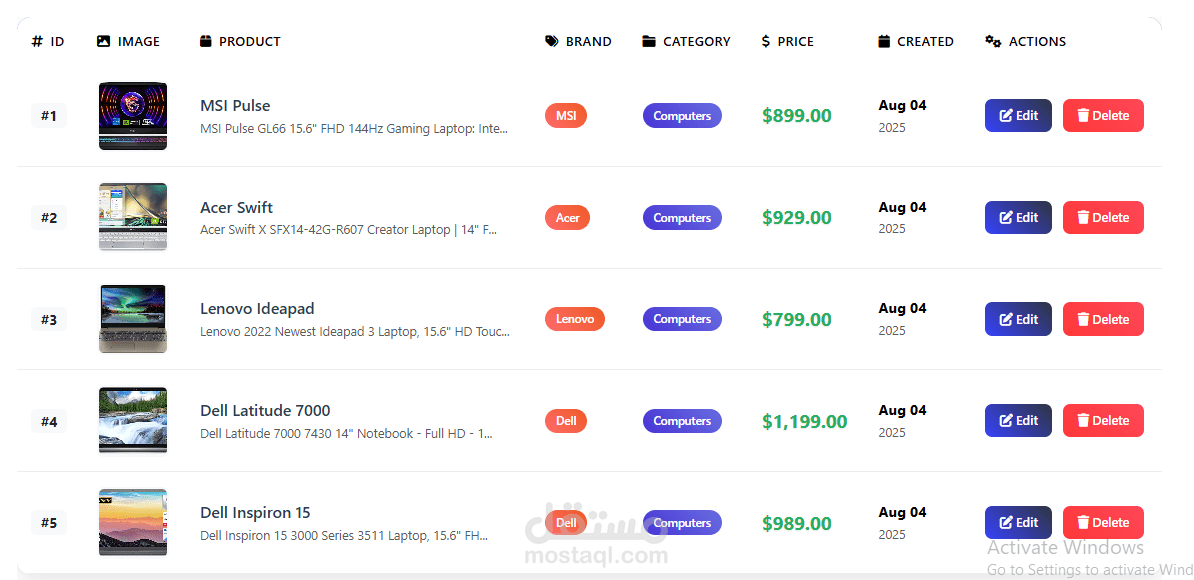The image size is (1194, 580).
Task: Click the Computers badge in Dell Latitude row
Action: [682, 421]
